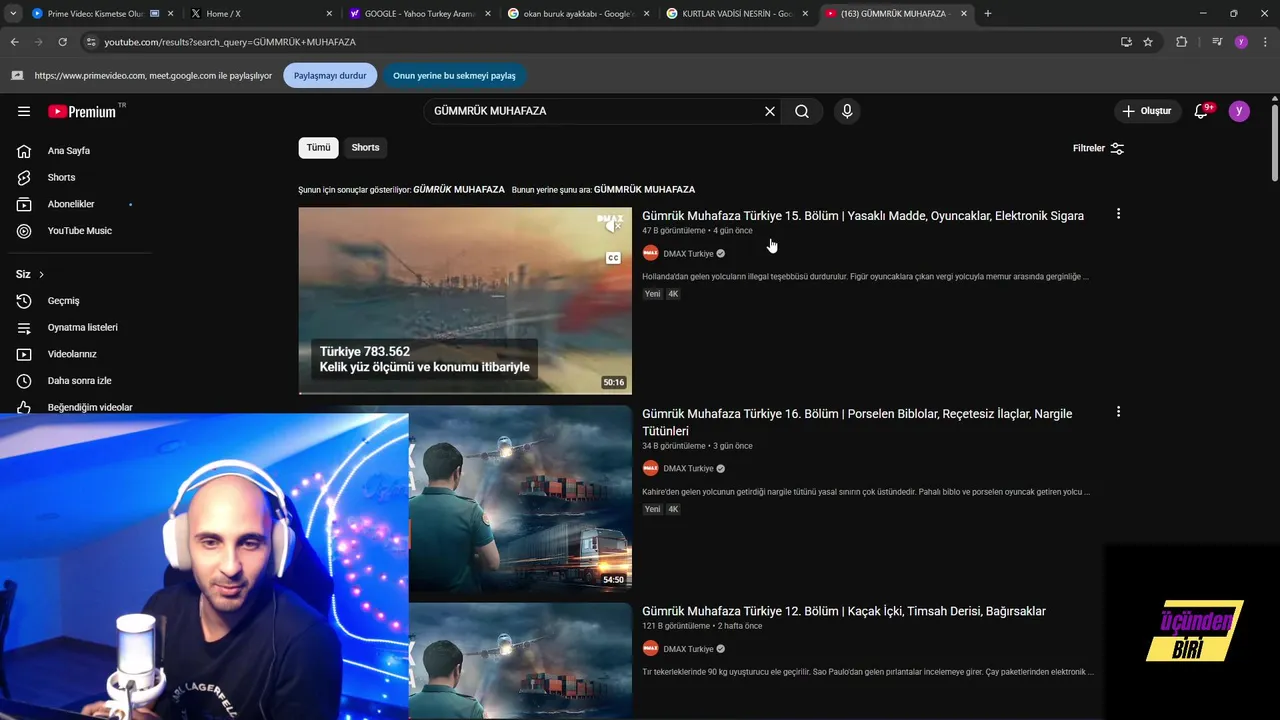Screen dimensions: 1280x720
Task: Open Chrome three-dot menu
Action: click(x=1266, y=42)
